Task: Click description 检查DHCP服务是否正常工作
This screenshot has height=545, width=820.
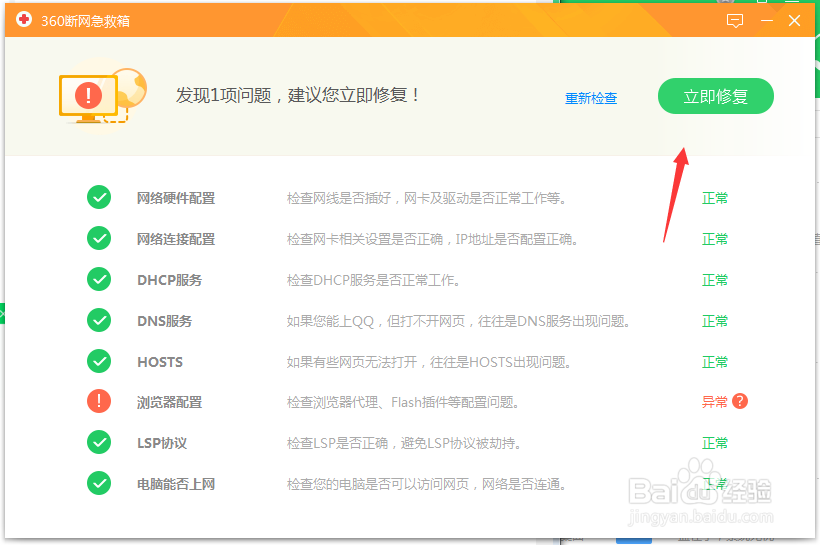Action: pyautogui.click(x=373, y=280)
